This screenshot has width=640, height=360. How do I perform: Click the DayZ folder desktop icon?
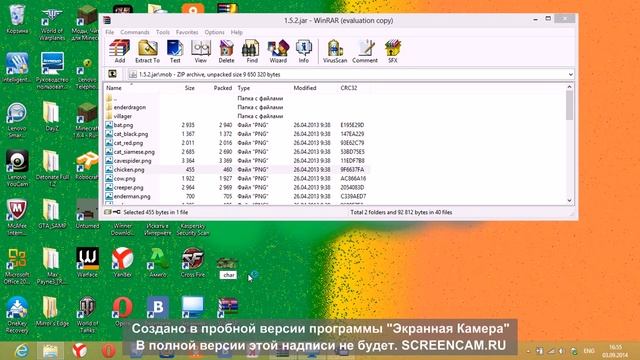pos(51,116)
